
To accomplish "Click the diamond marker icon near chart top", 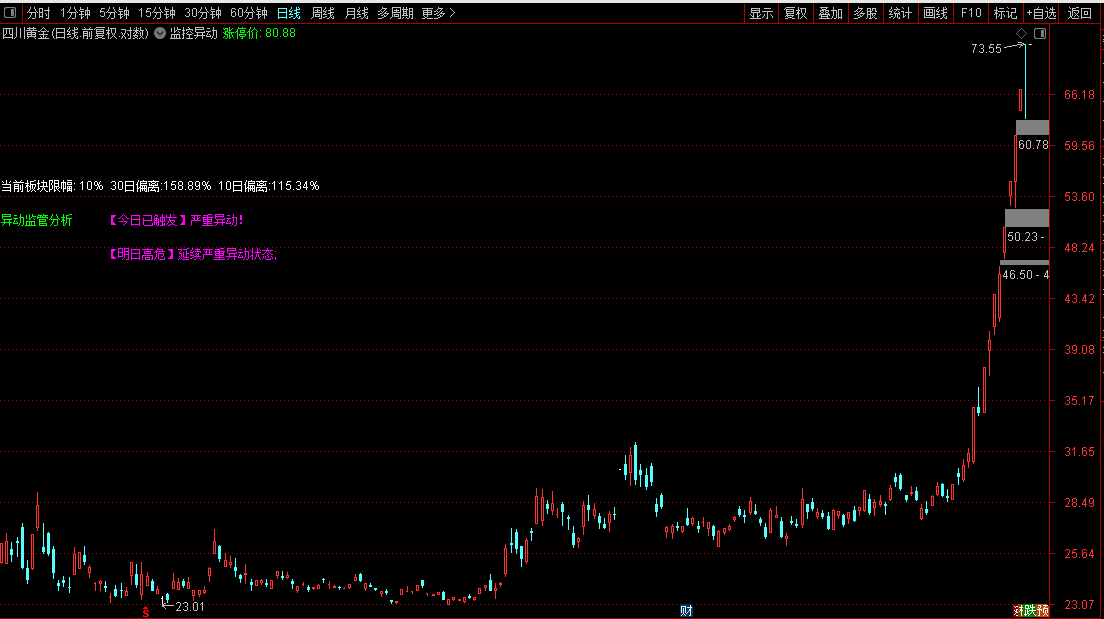I will point(1022,34).
